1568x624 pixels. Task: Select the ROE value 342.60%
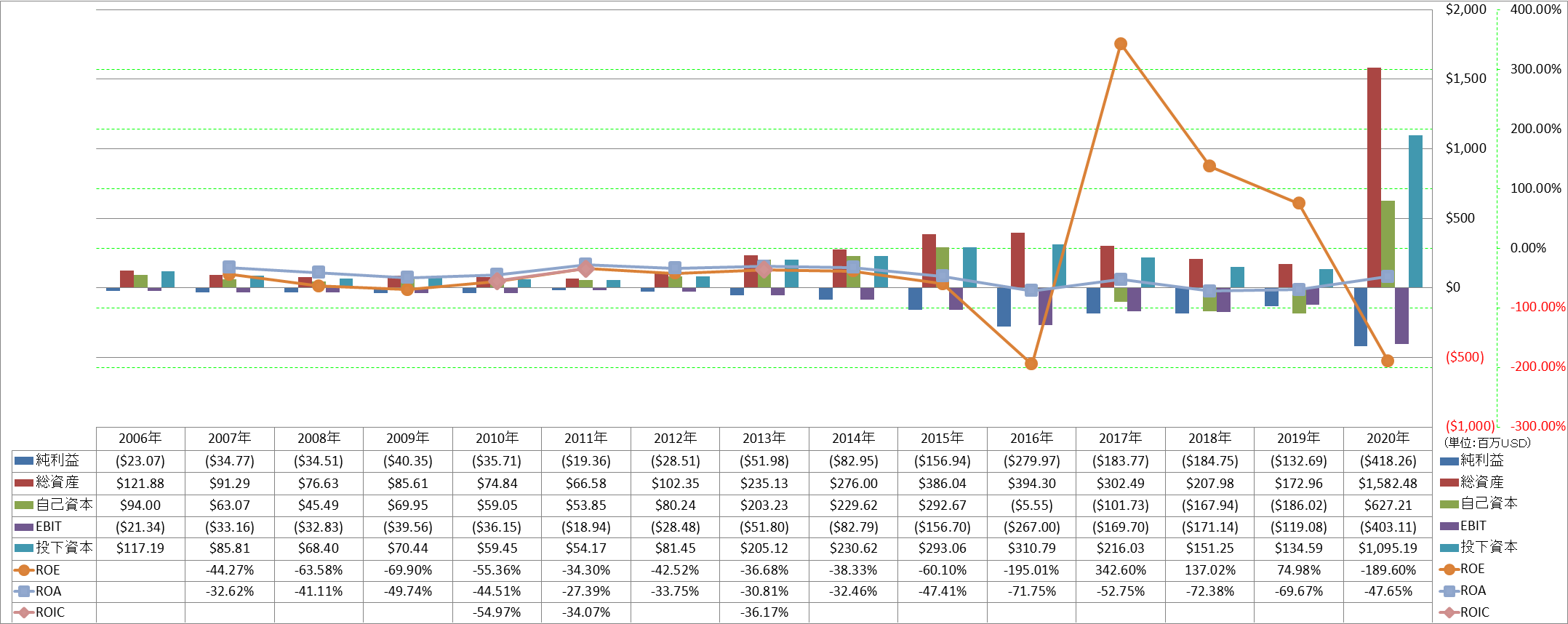tap(1121, 570)
